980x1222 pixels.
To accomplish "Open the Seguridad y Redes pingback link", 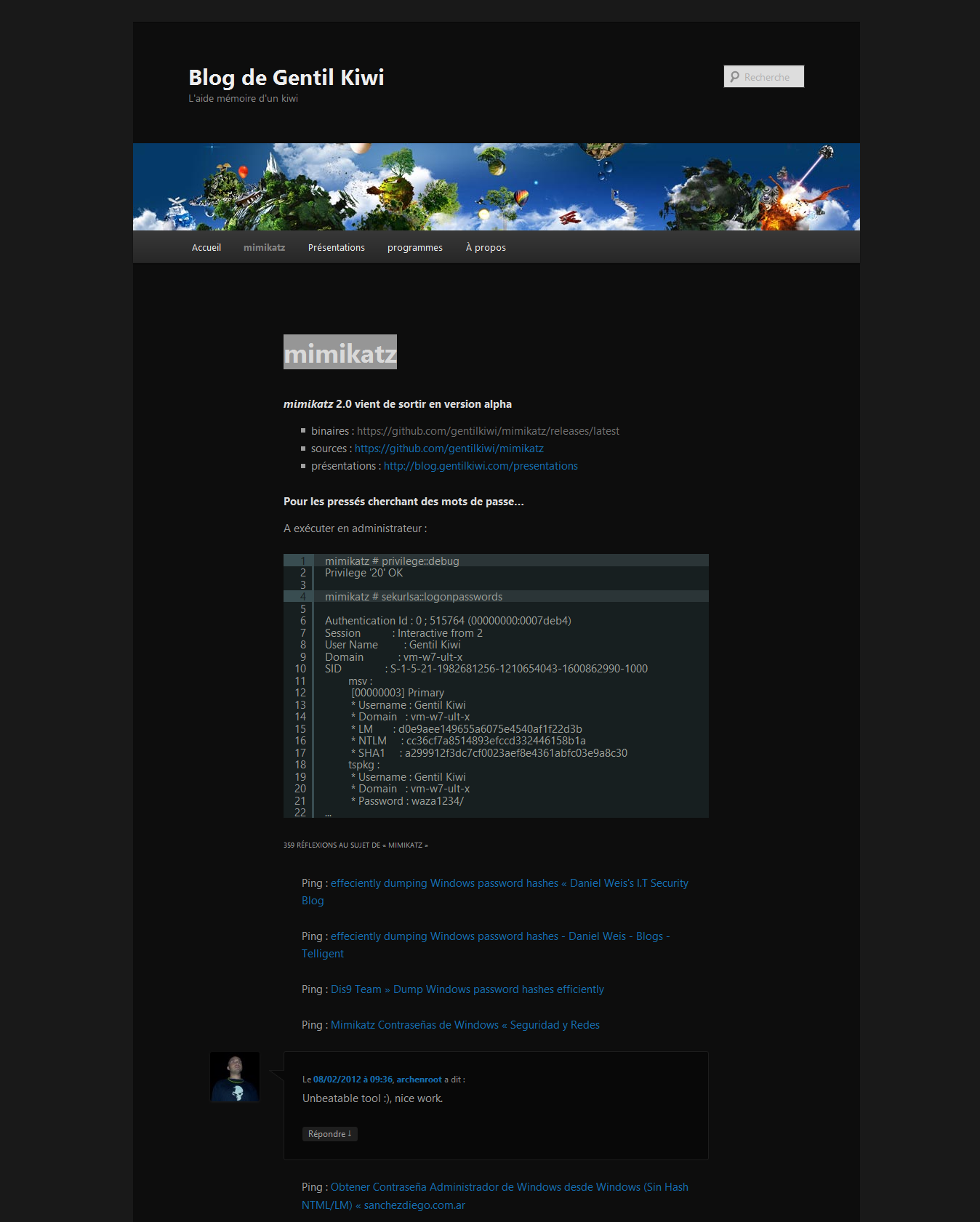I will click(x=465, y=1025).
